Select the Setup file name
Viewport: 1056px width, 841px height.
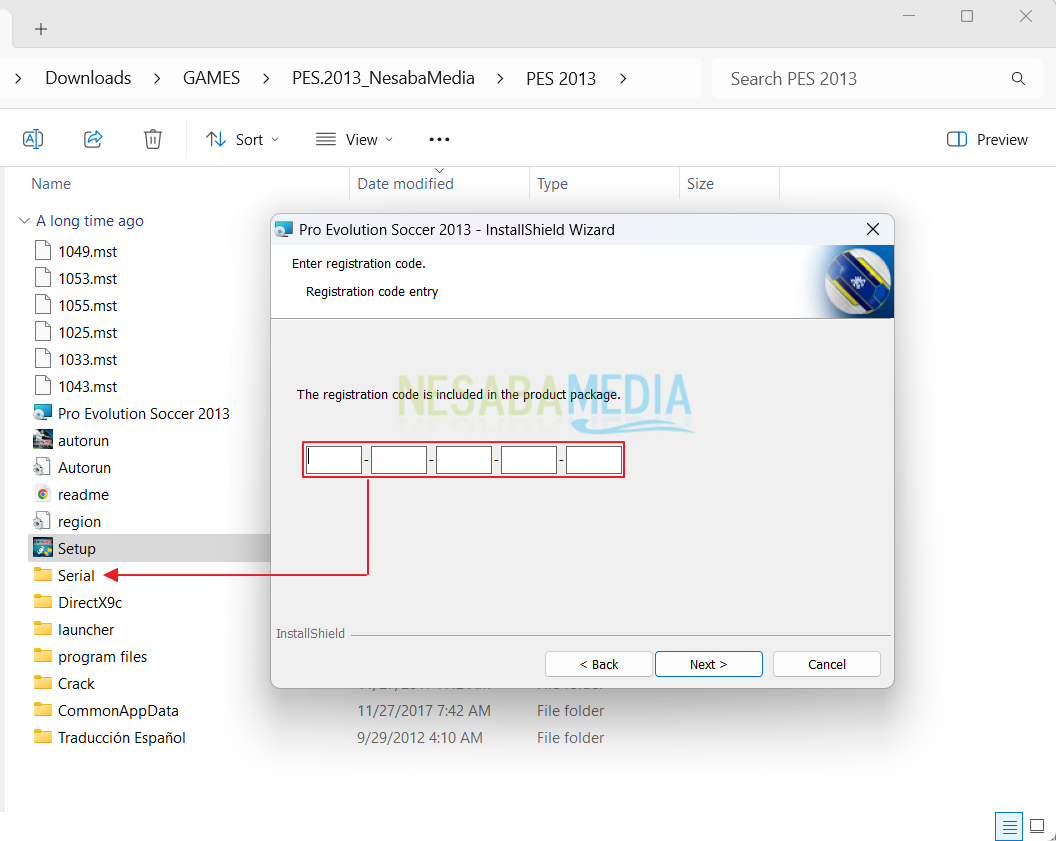pos(77,549)
